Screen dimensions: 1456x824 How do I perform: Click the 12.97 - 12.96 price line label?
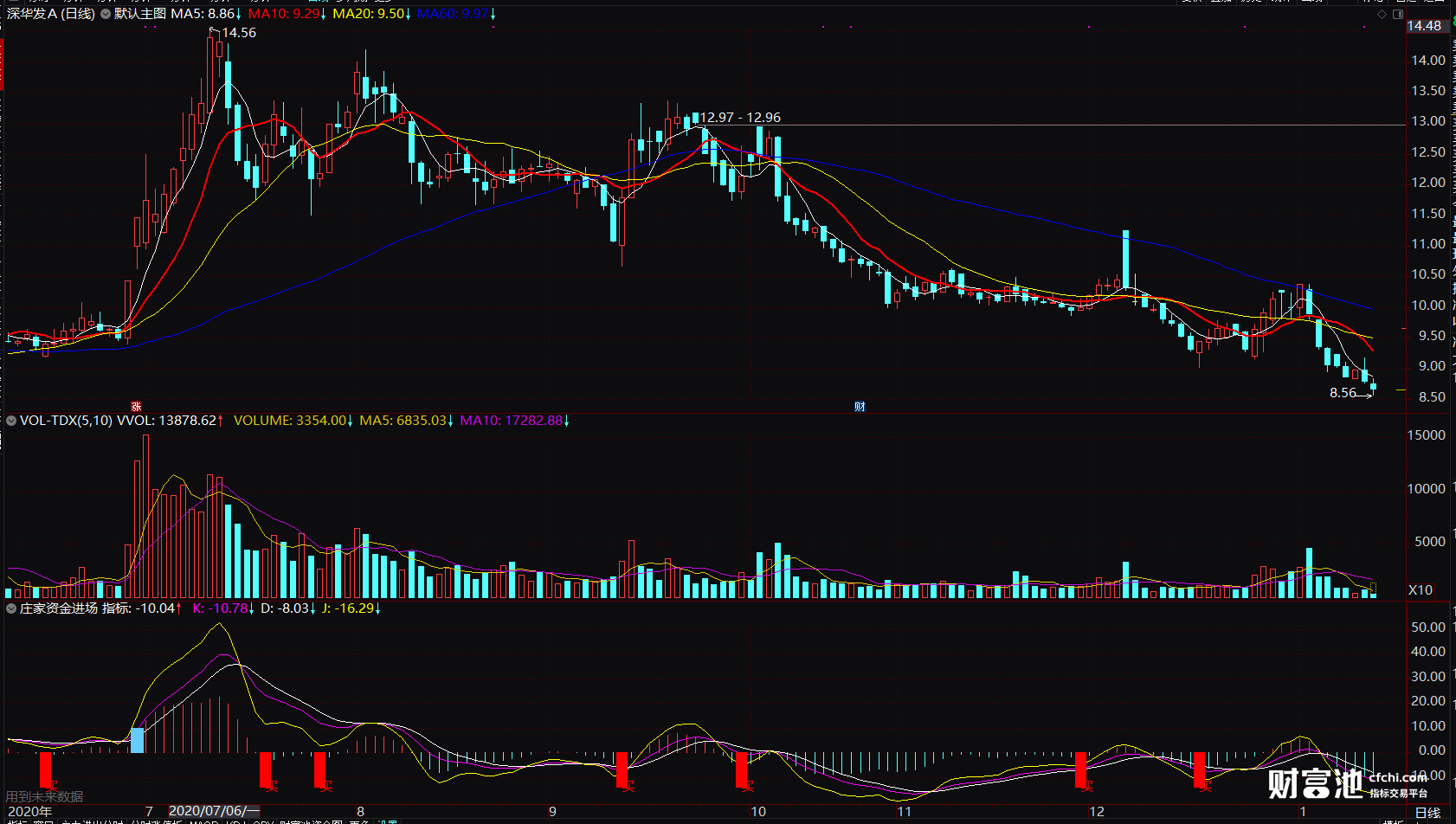[x=739, y=118]
